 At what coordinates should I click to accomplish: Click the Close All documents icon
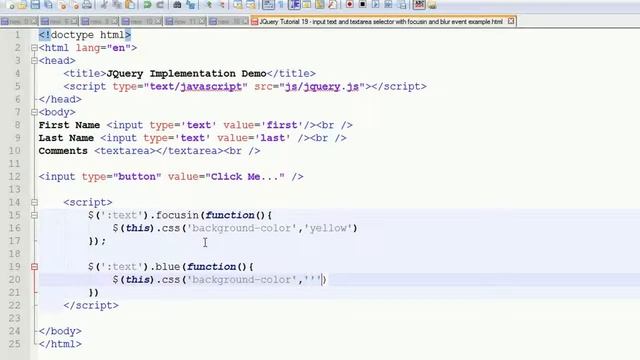tap(75, 5)
